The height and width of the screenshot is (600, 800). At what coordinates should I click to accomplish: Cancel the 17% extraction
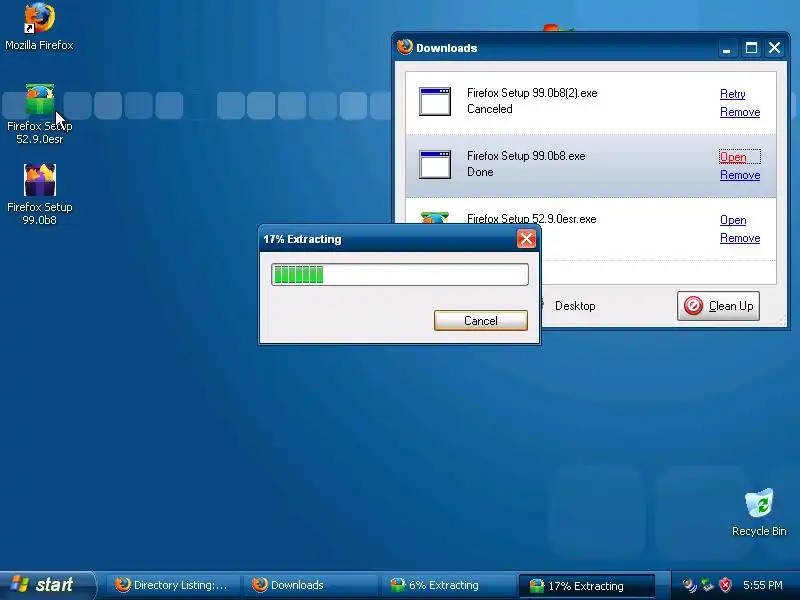(x=481, y=320)
